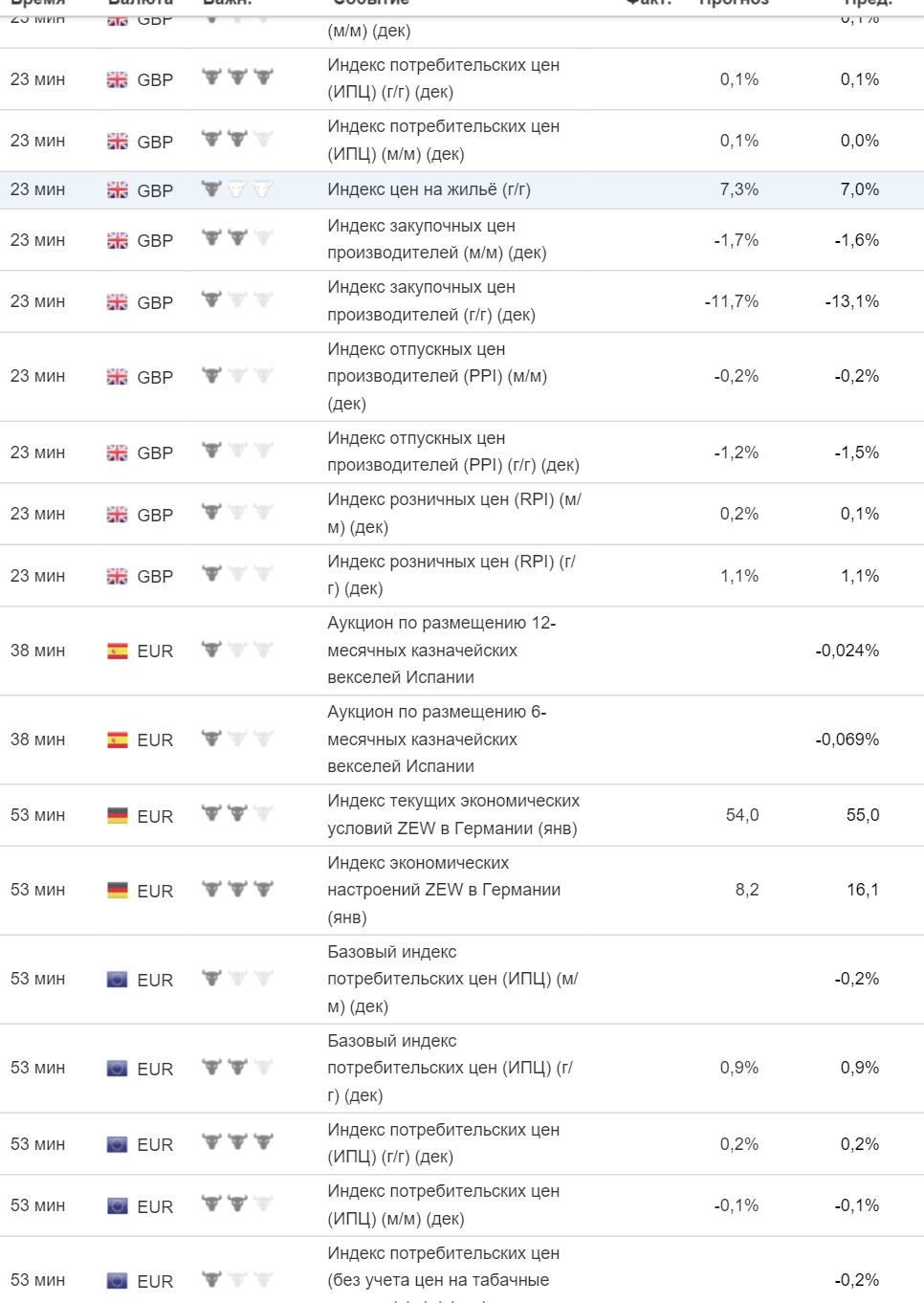Click importance bulls in UK ИПЦ (г/г) row
The height and width of the screenshot is (1303, 924).
pos(237,77)
